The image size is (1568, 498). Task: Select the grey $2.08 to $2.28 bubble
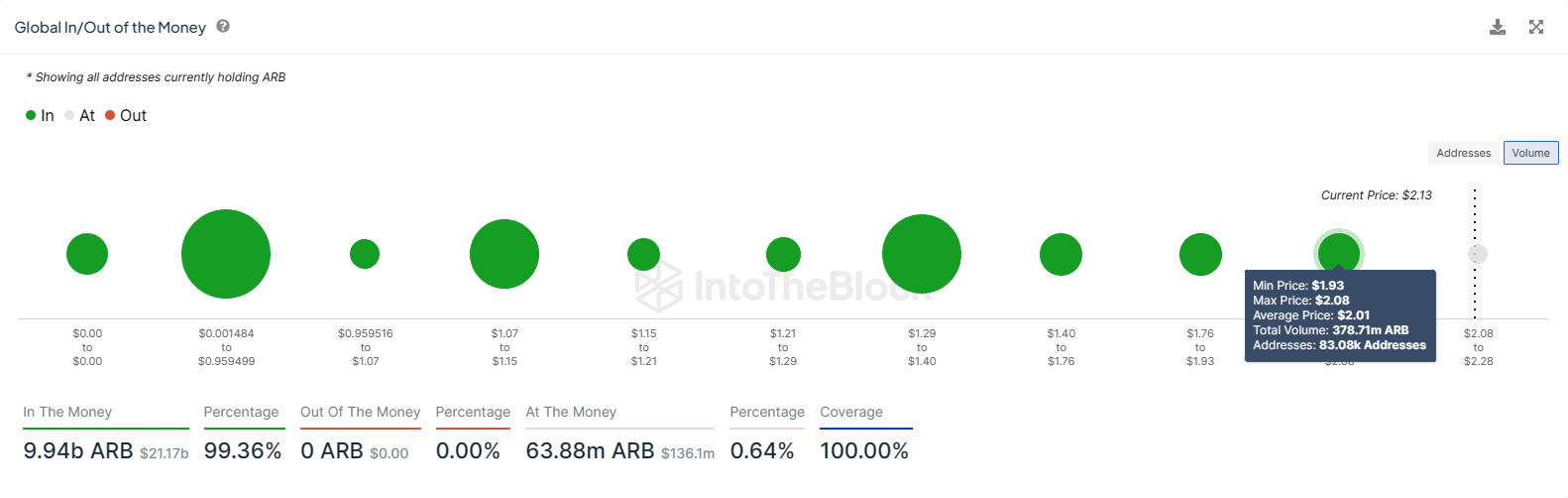click(x=1478, y=254)
